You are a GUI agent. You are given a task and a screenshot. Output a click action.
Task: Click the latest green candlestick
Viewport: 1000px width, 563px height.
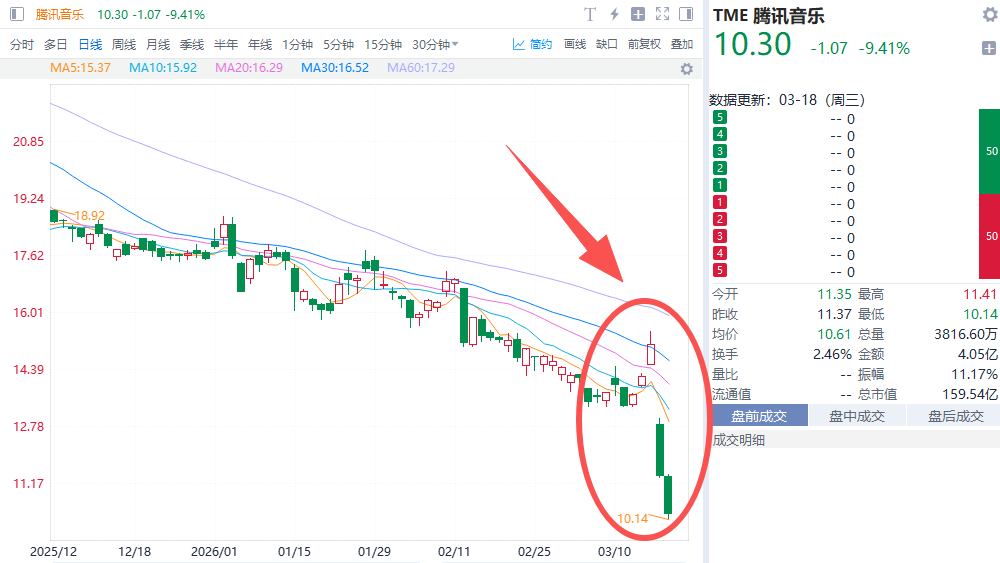[x=668, y=495]
